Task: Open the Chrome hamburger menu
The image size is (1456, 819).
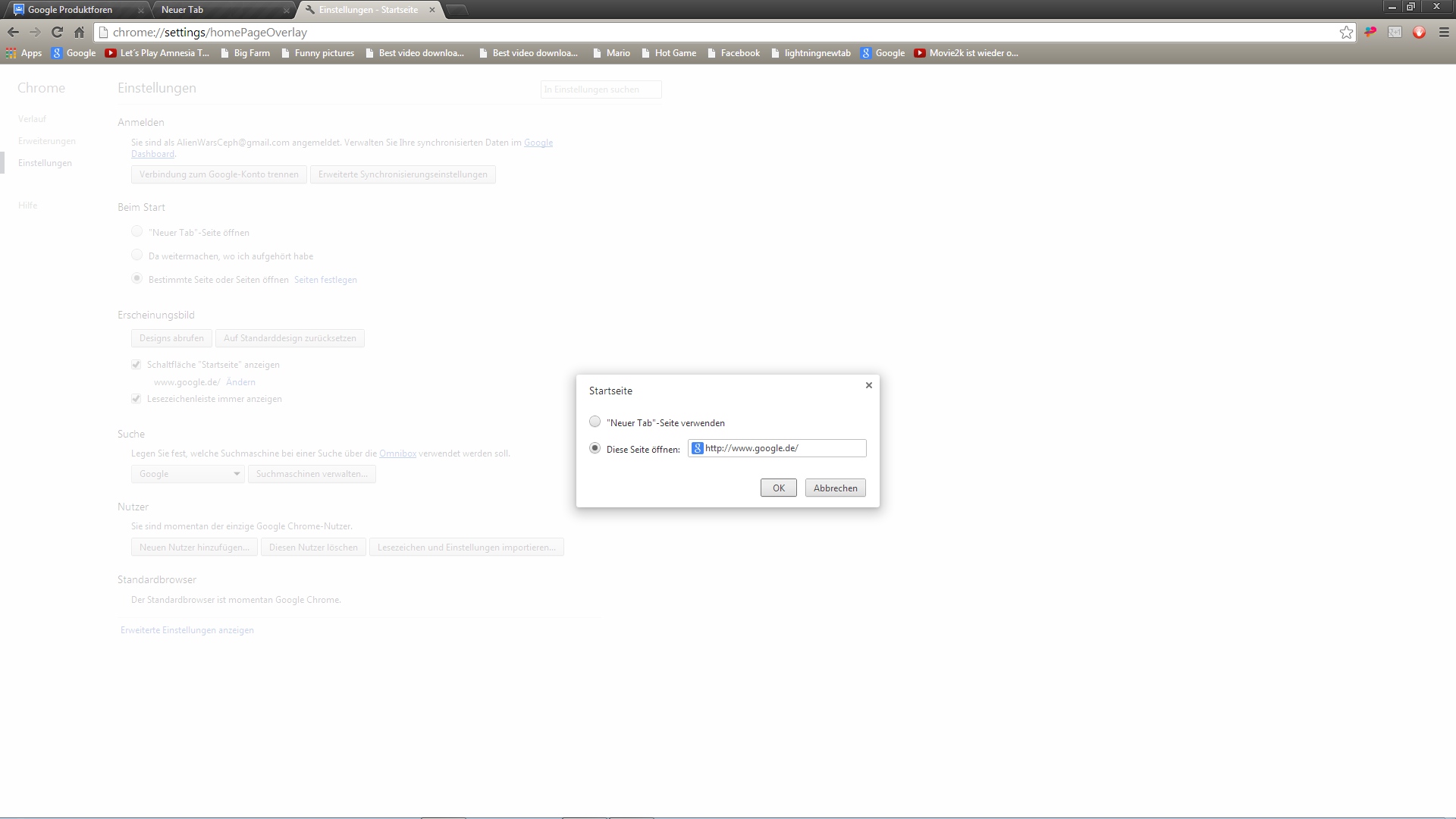Action: point(1444,32)
